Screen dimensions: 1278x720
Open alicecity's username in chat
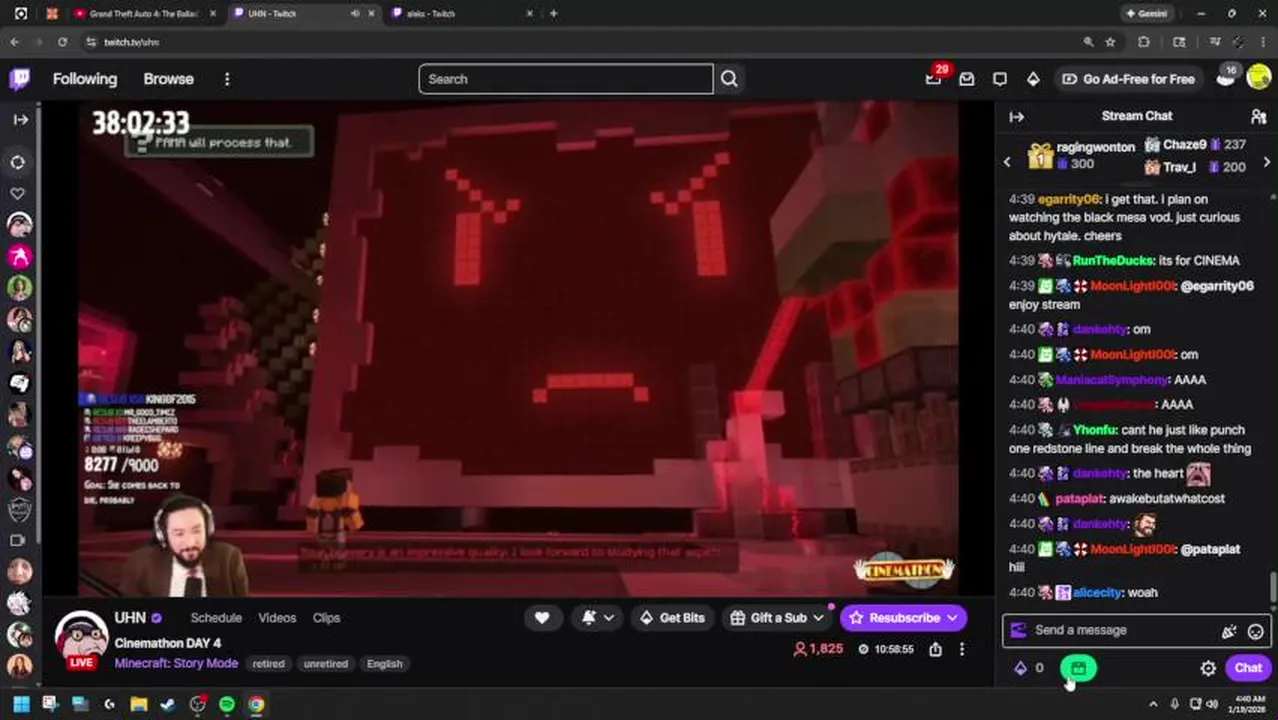[1097, 593]
